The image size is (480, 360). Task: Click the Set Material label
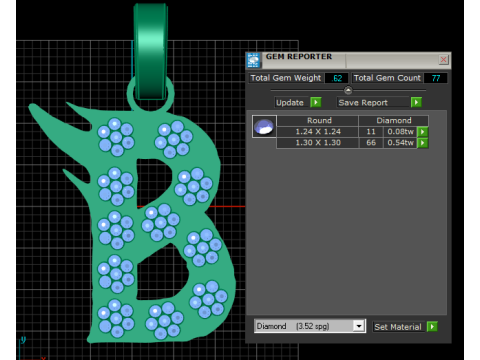point(398,327)
